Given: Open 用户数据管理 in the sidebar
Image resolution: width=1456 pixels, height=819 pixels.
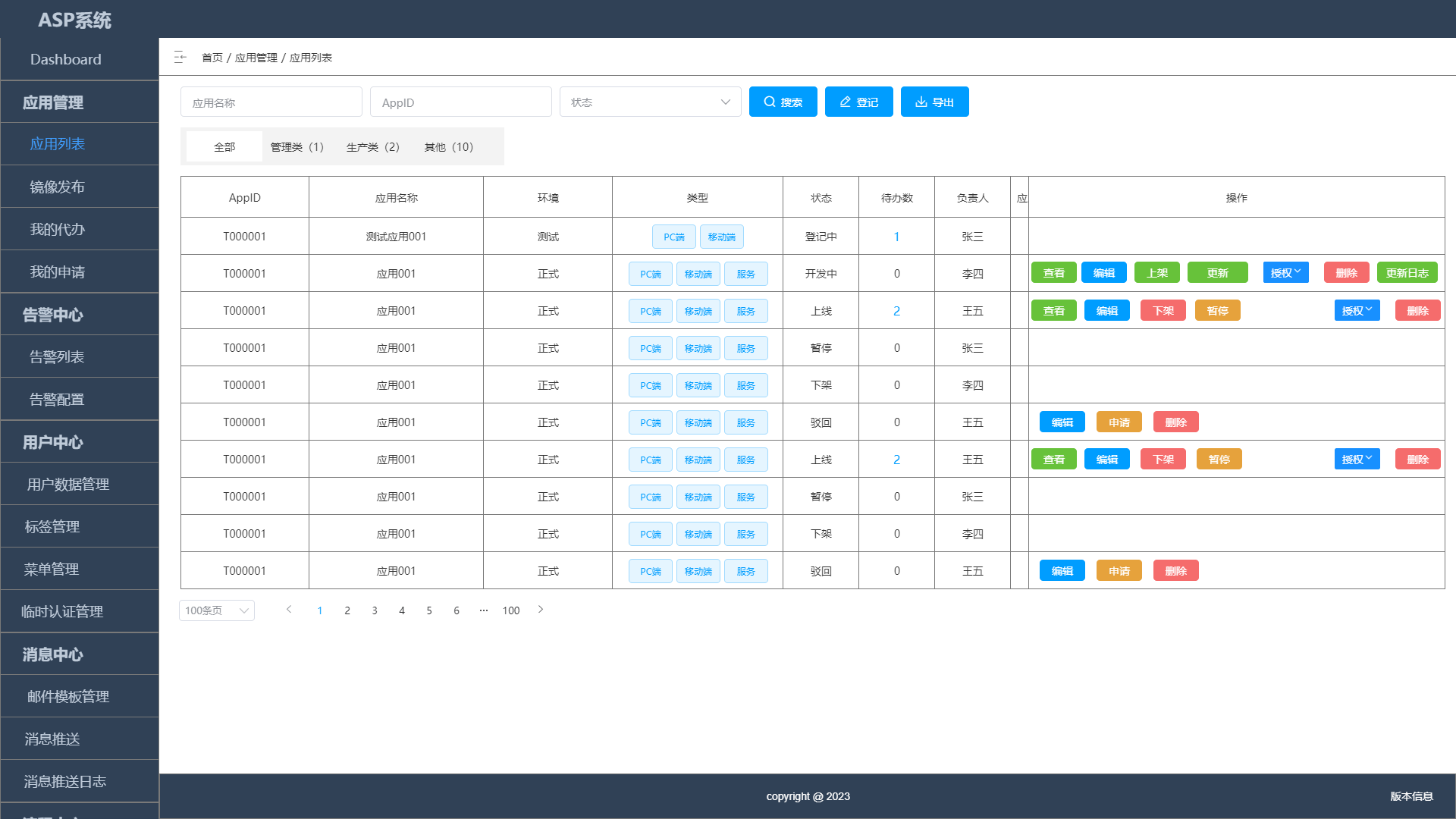Looking at the screenshot, I should 80,484.
